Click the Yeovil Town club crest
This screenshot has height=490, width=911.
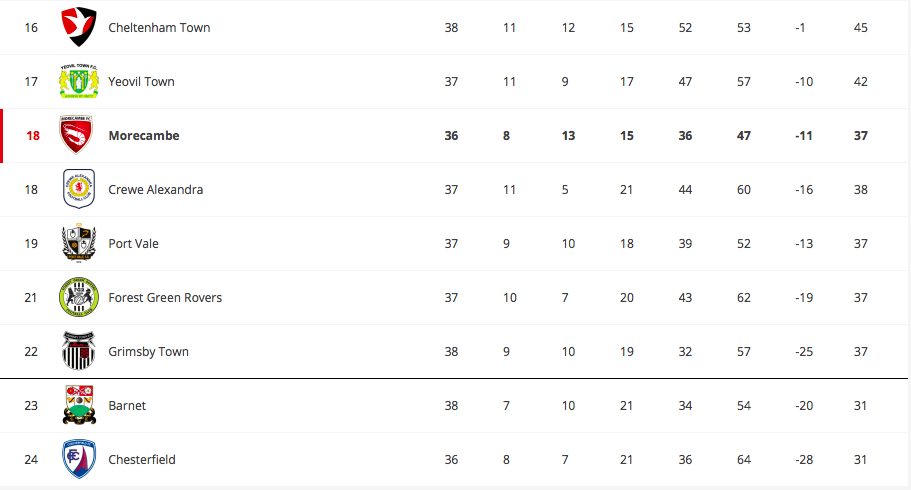click(x=78, y=81)
